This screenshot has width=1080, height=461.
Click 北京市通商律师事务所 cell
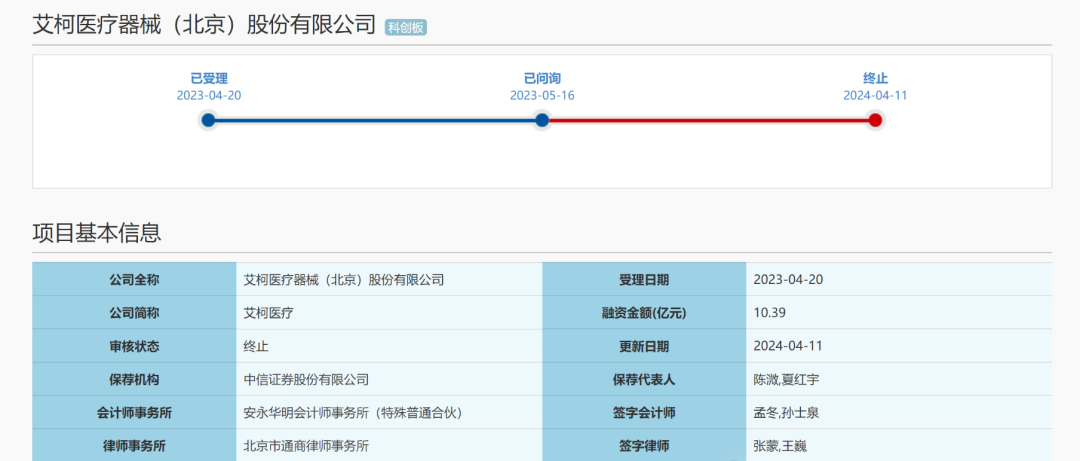389,445
